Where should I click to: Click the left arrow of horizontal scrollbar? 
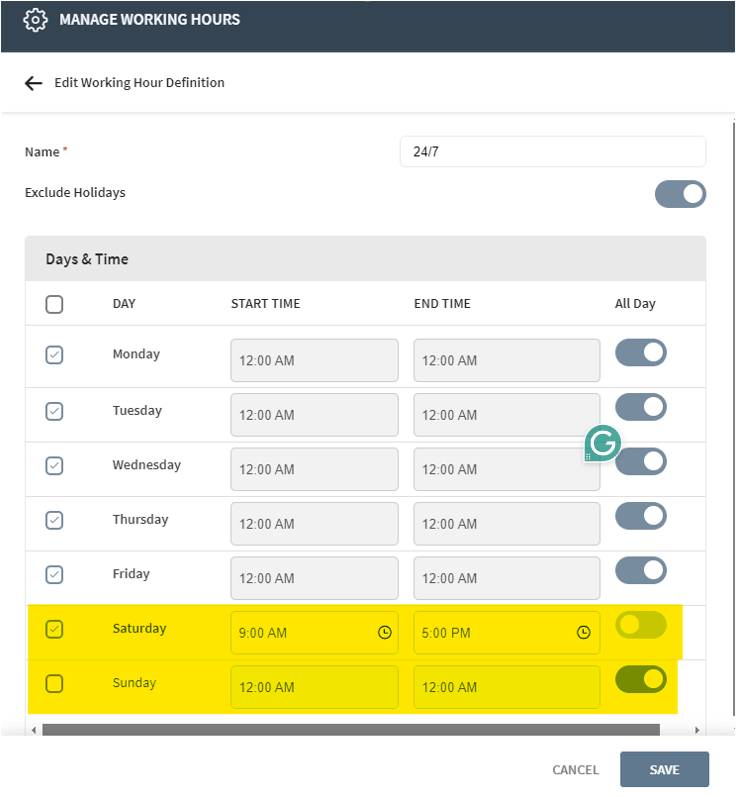click(33, 730)
